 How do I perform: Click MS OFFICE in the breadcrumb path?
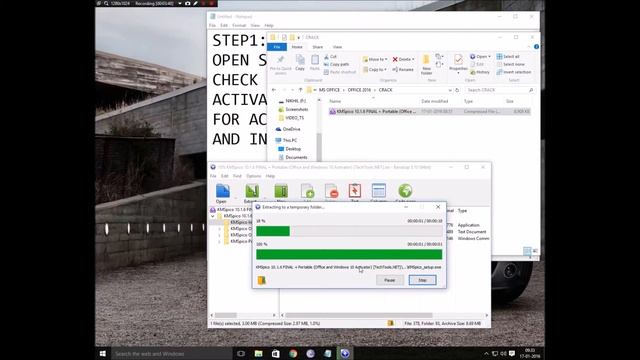coord(329,90)
